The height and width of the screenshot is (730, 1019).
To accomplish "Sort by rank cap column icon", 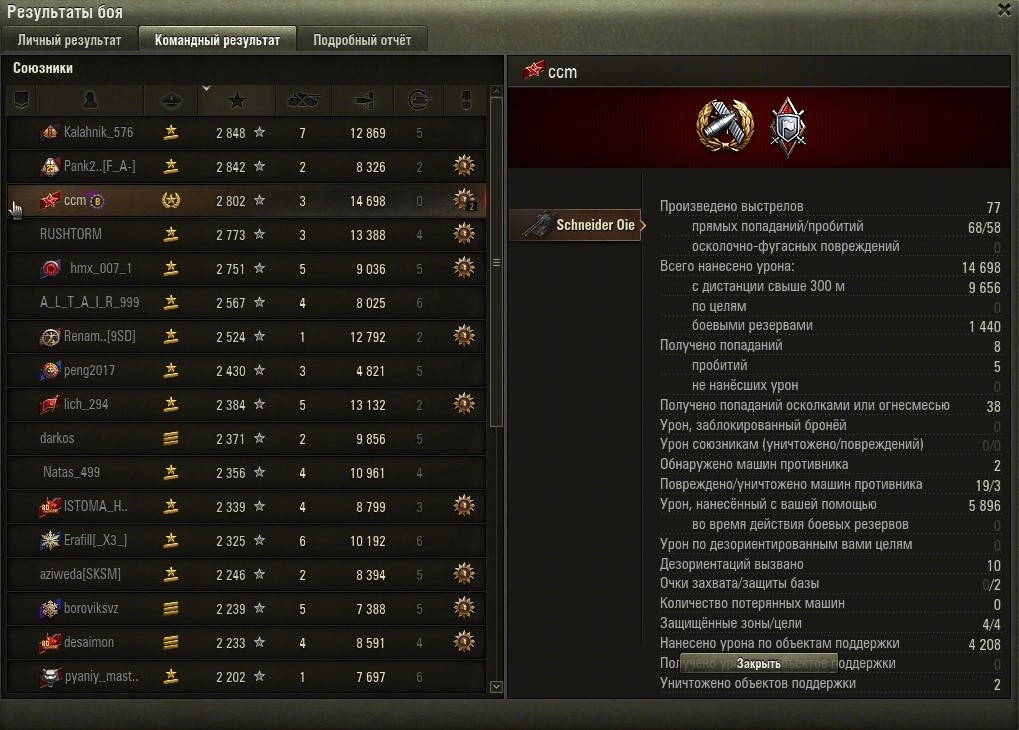I will point(170,100).
